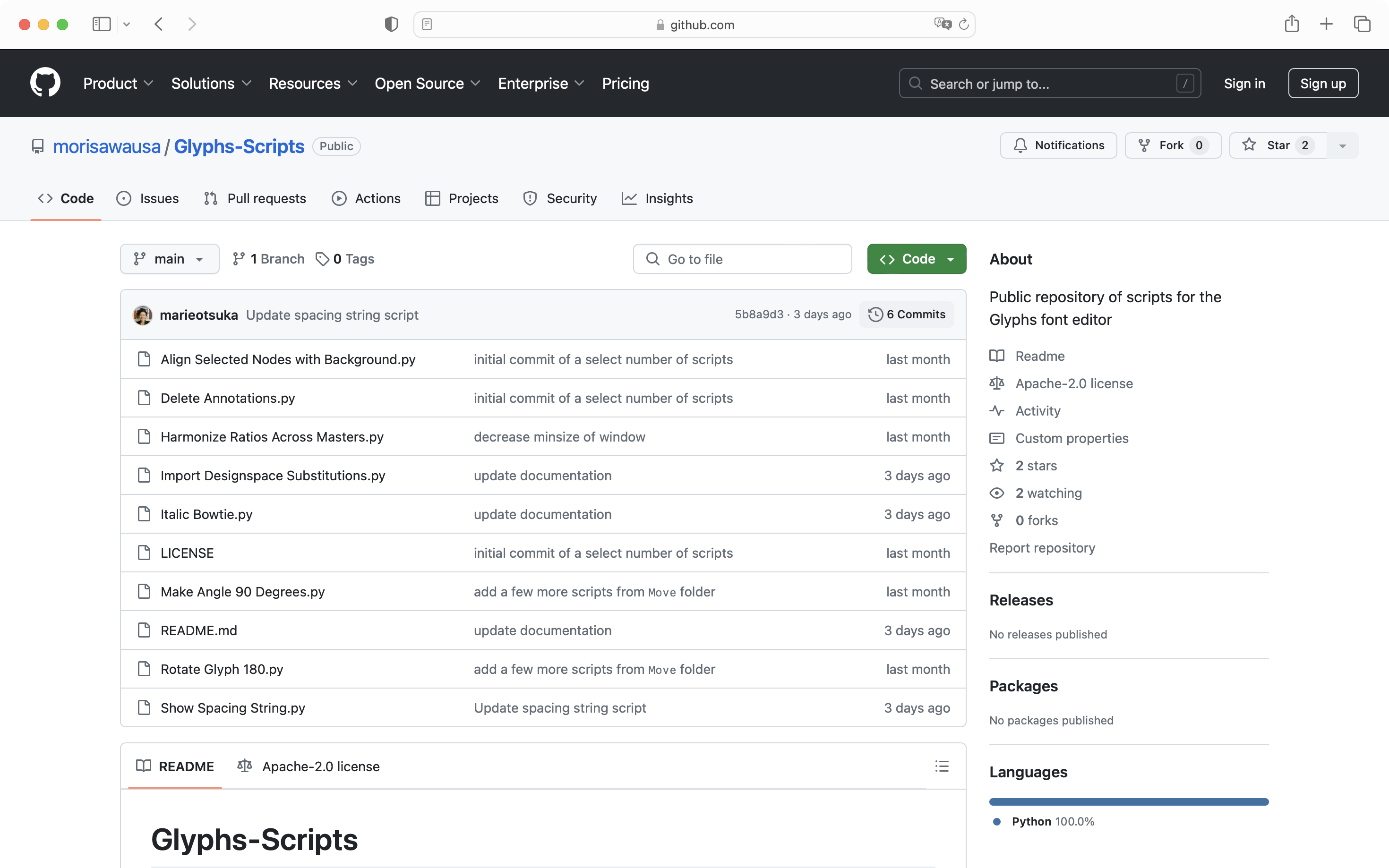Open the star lists dropdown arrow
The height and width of the screenshot is (868, 1389).
point(1343,145)
